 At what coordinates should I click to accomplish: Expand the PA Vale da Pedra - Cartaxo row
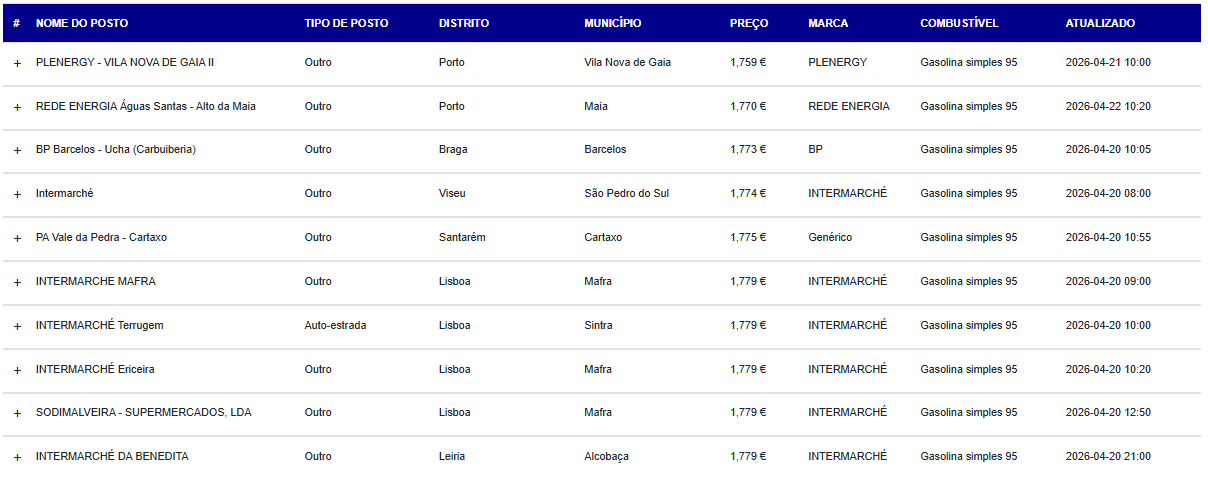tap(17, 238)
